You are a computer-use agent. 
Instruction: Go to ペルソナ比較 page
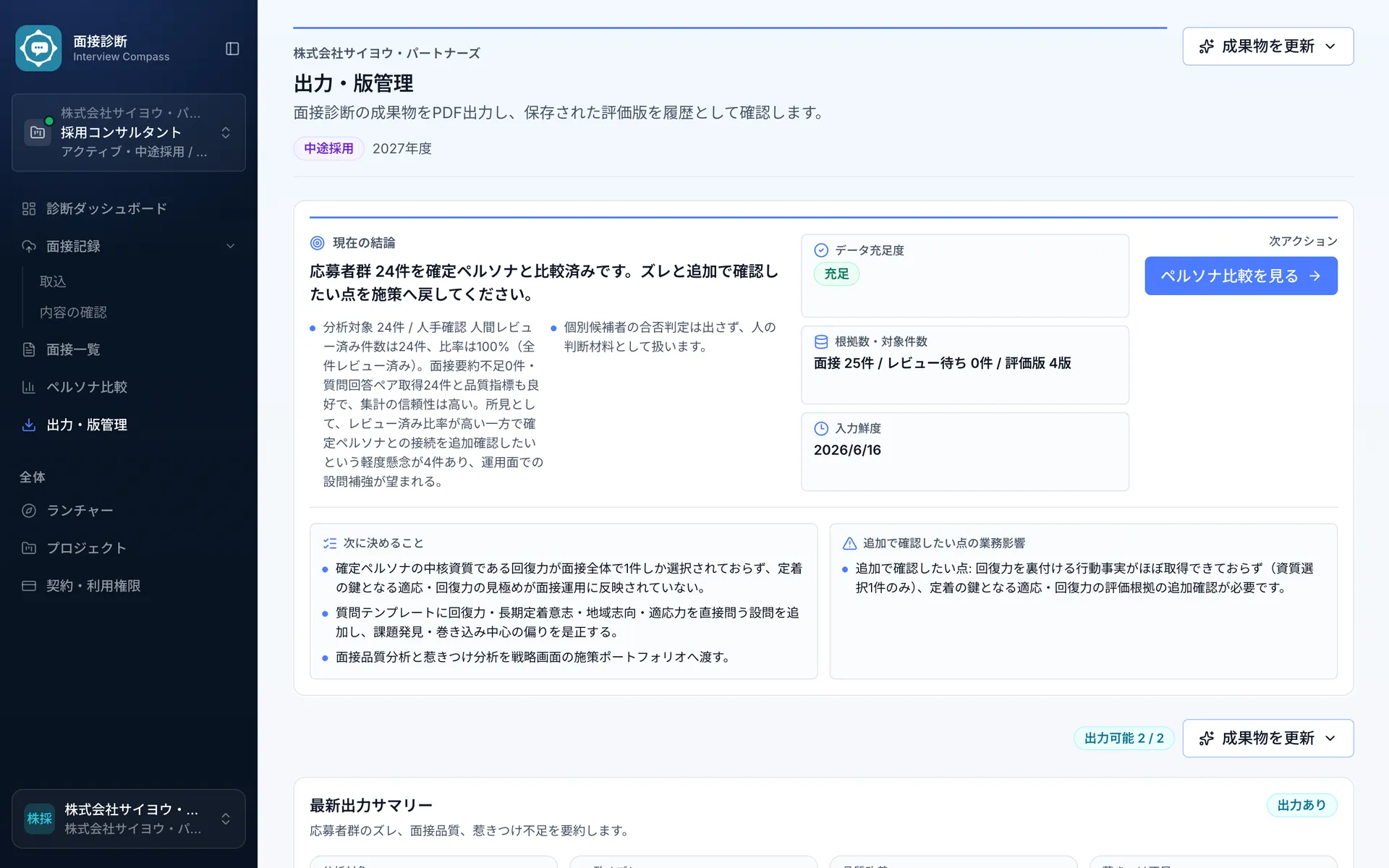point(129,387)
